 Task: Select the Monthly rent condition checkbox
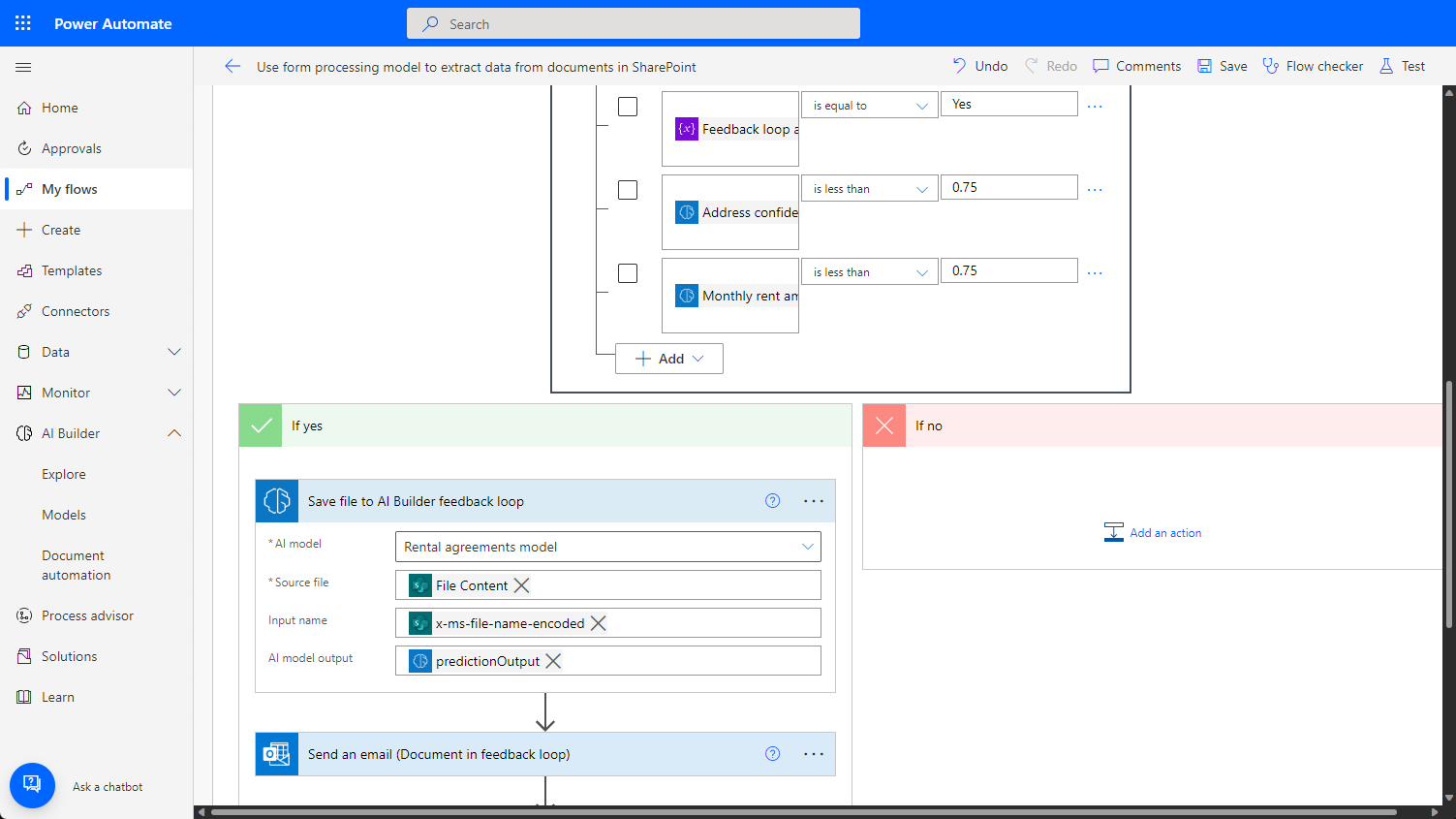pos(628,273)
